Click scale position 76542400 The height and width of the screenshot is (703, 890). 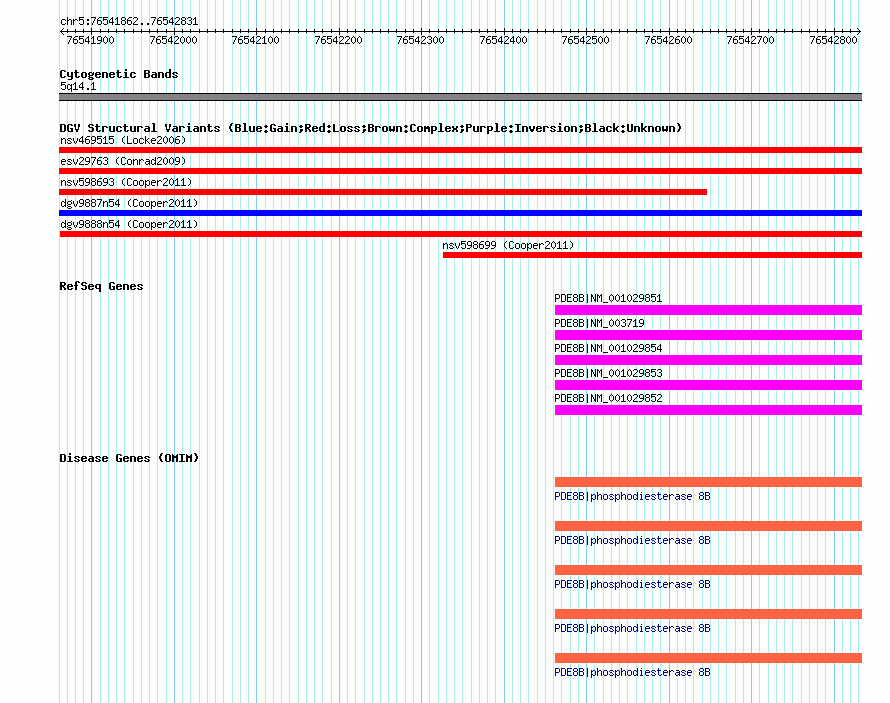(503, 40)
